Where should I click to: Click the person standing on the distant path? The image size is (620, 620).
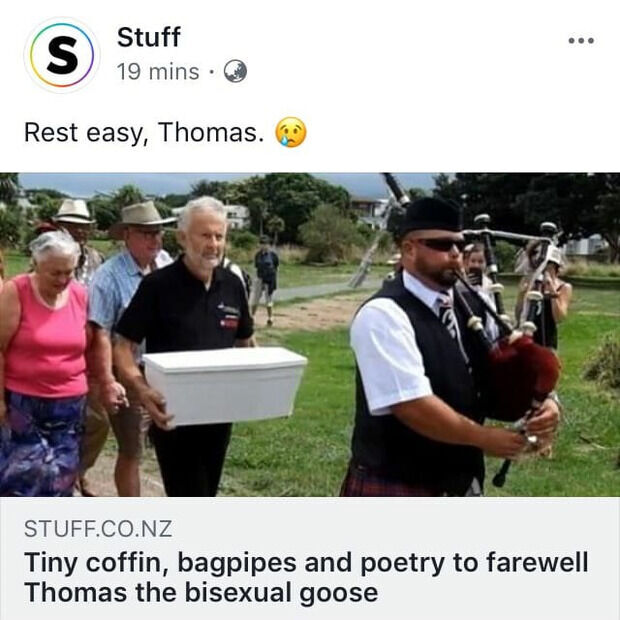tap(266, 279)
